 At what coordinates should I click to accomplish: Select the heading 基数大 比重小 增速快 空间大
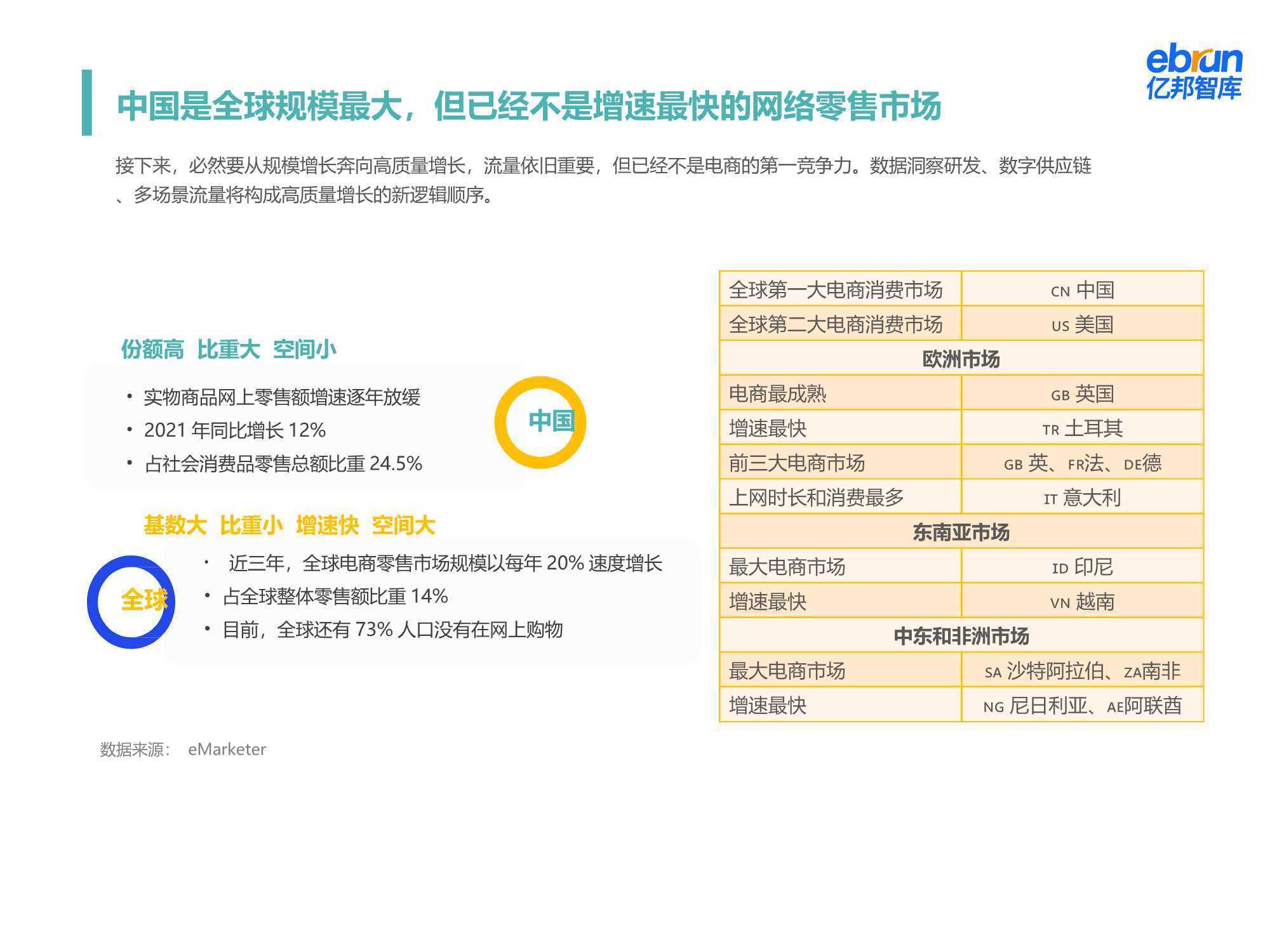coord(289,526)
